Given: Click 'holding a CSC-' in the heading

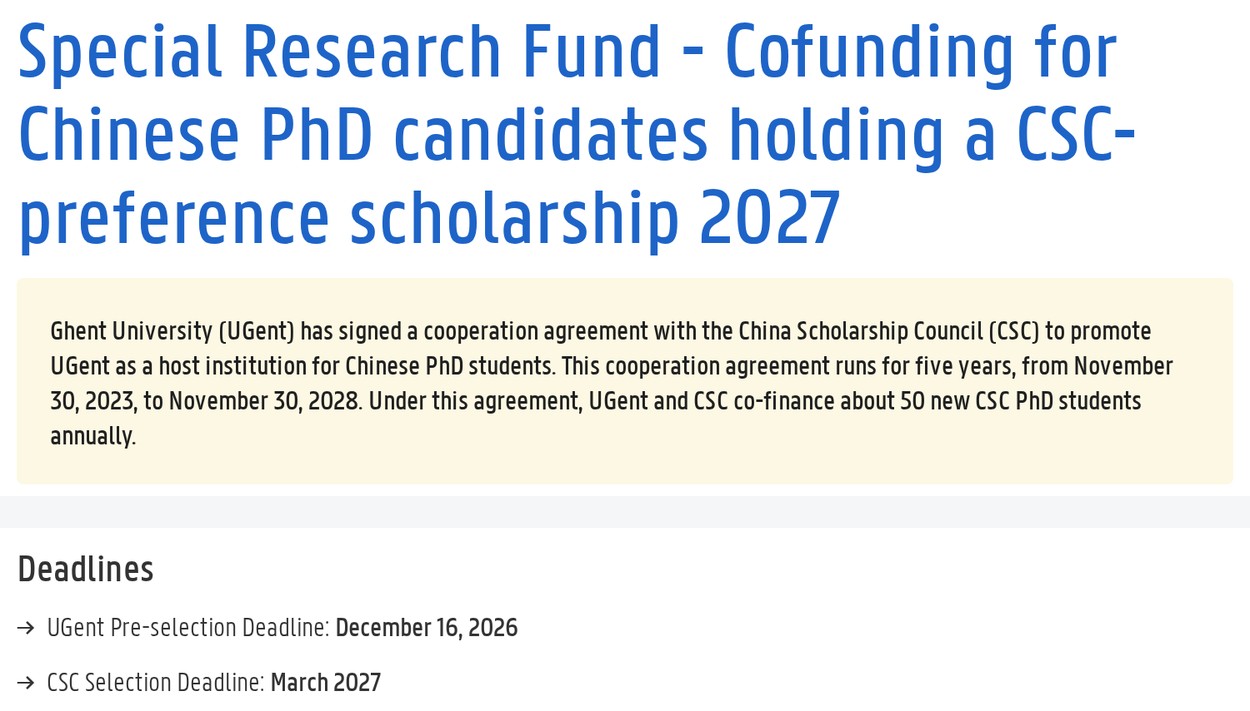Looking at the screenshot, I should [x=932, y=135].
